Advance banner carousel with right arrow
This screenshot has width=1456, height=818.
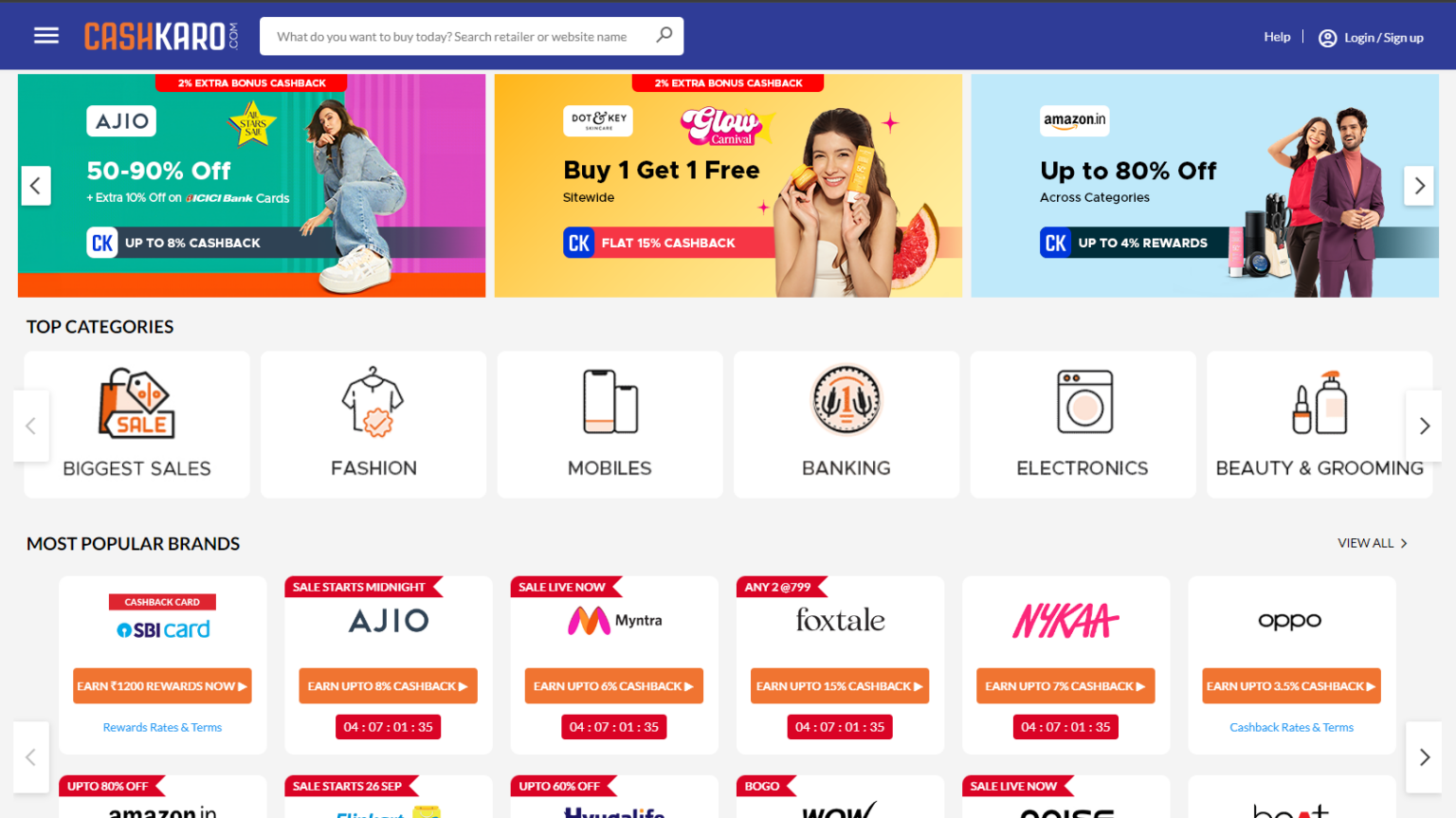point(1419,186)
